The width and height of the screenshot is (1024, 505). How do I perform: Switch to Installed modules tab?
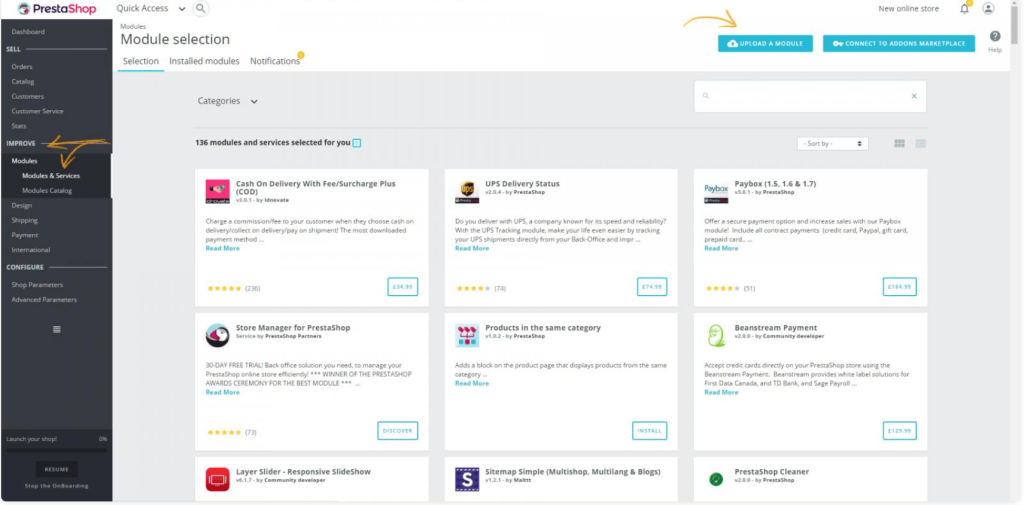coord(204,61)
